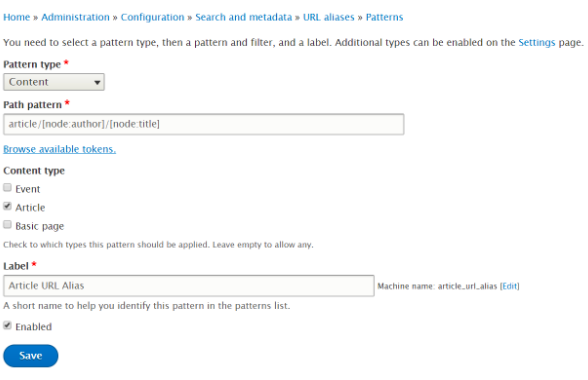Click inside the Path pattern field
Screen dimensions: 588x380
pyautogui.click(x=204, y=124)
